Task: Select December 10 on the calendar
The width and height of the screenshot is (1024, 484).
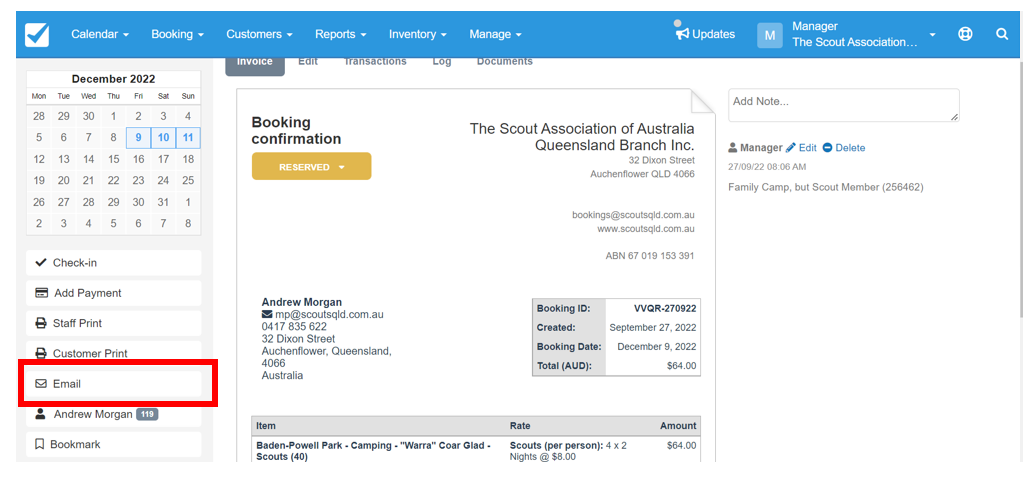Action: click(163, 138)
